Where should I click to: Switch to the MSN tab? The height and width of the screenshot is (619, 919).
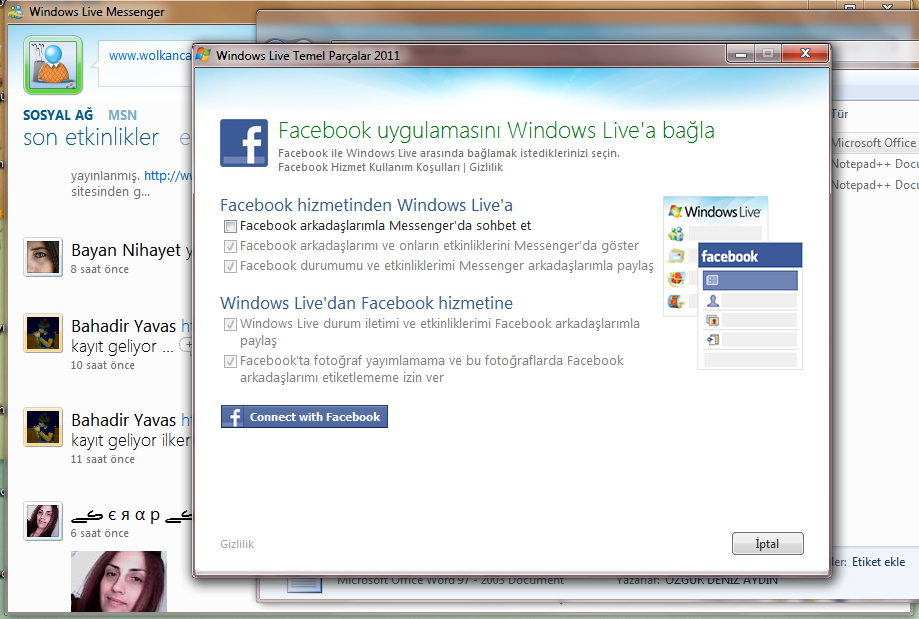(123, 116)
